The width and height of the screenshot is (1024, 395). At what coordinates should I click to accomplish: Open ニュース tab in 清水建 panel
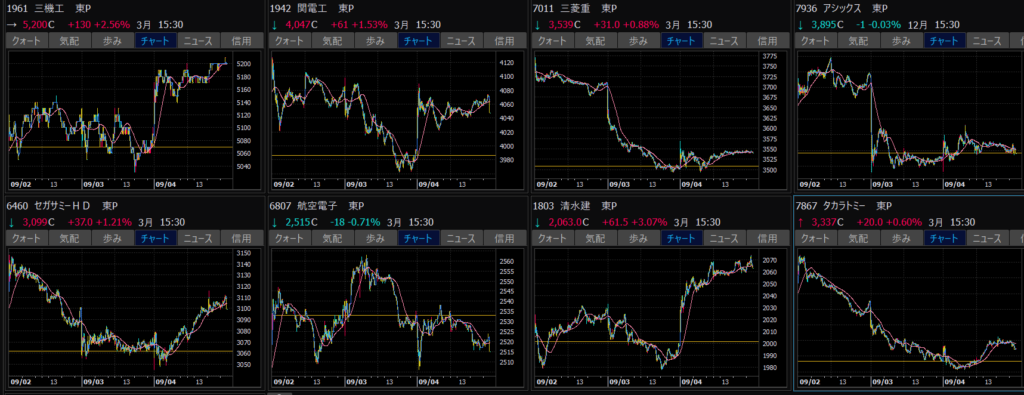pos(725,238)
